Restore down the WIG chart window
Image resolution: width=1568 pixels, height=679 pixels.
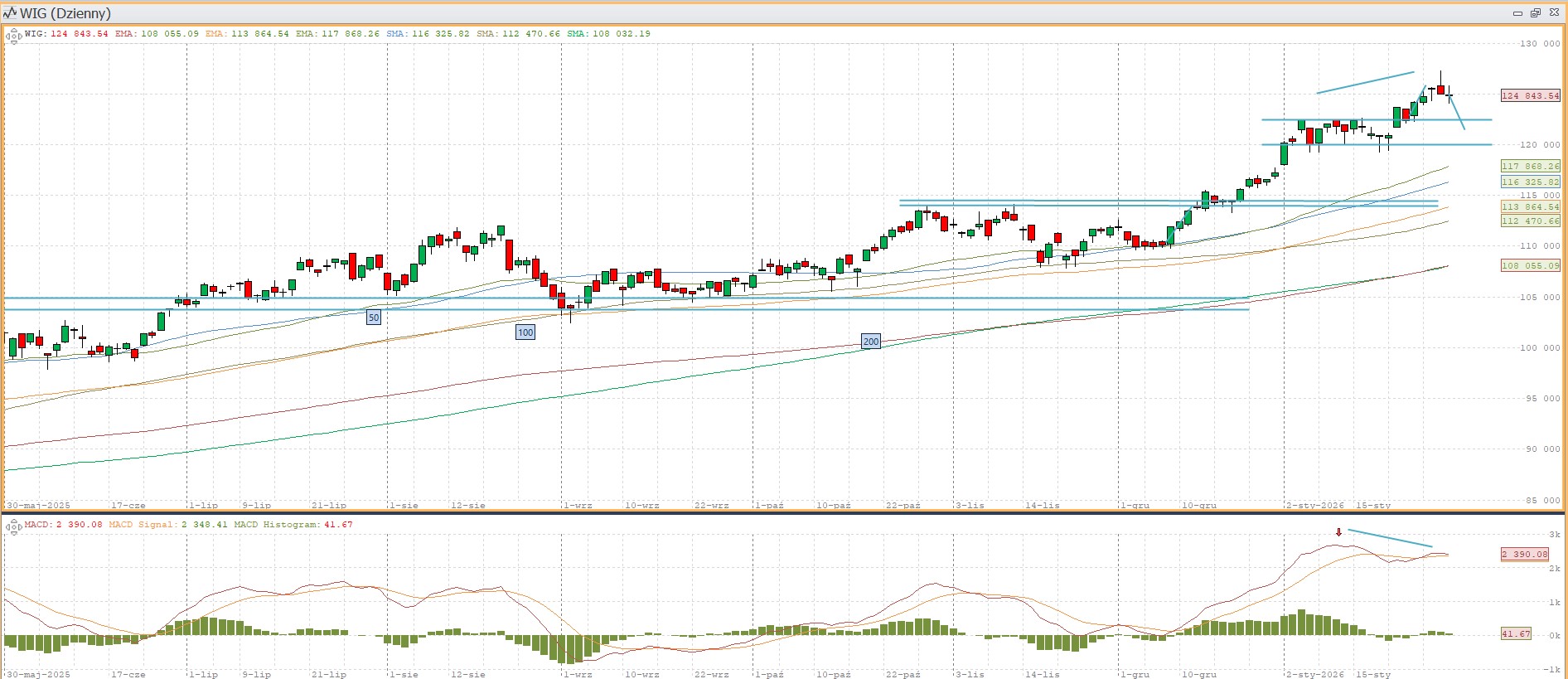point(1535,13)
